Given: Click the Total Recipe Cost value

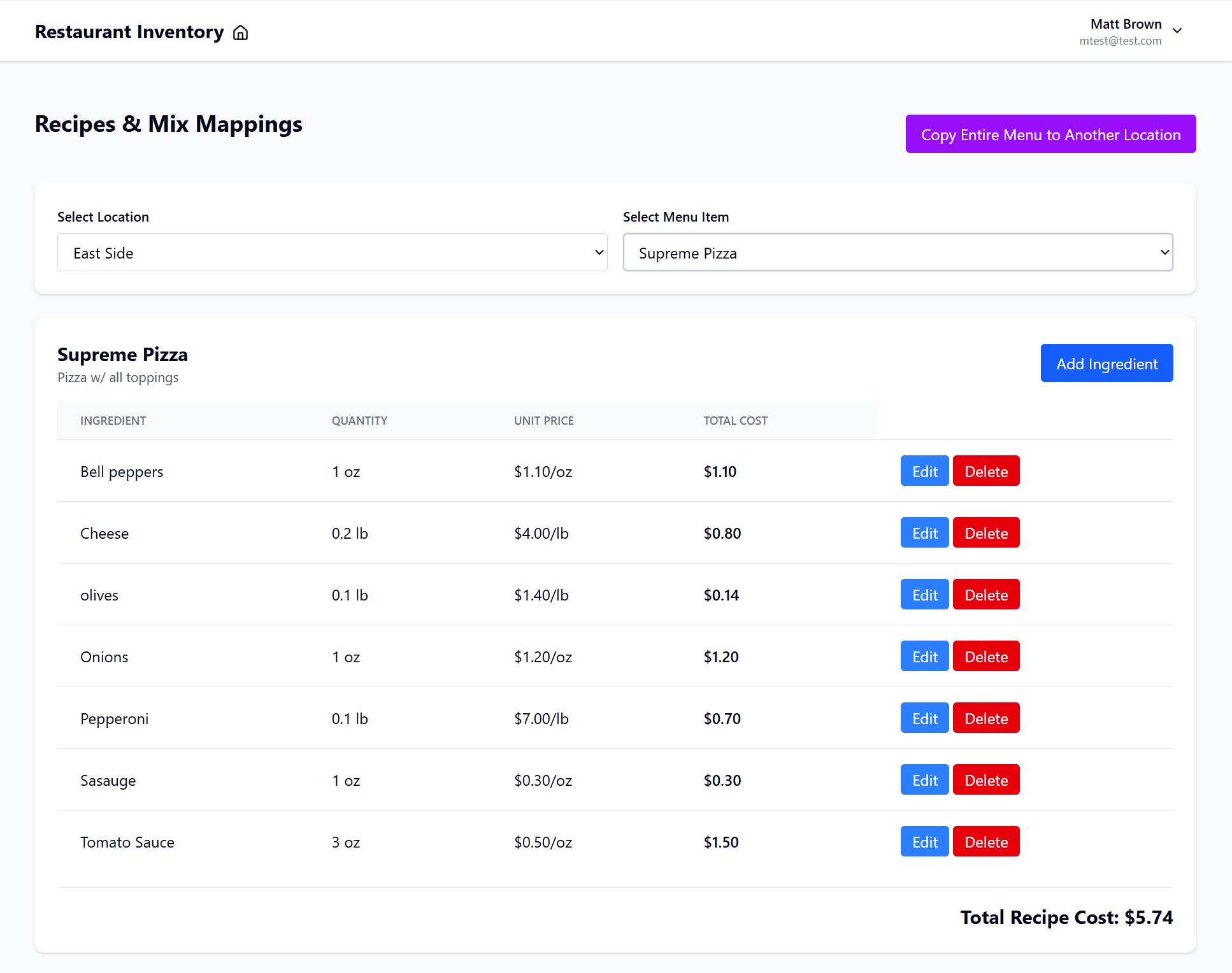Looking at the screenshot, I should pos(1066,917).
